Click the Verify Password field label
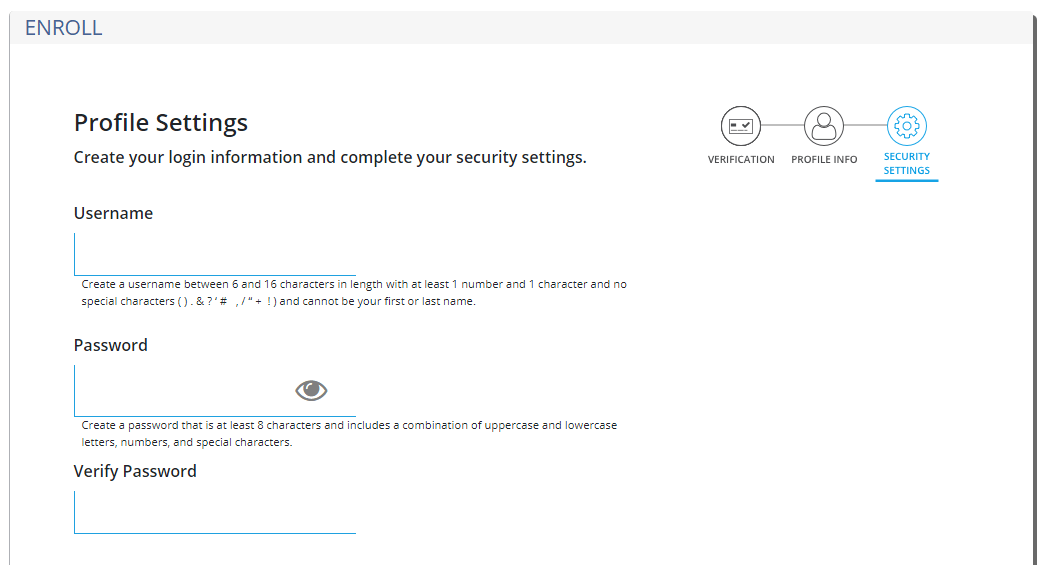The height and width of the screenshot is (565, 1051). (x=135, y=471)
